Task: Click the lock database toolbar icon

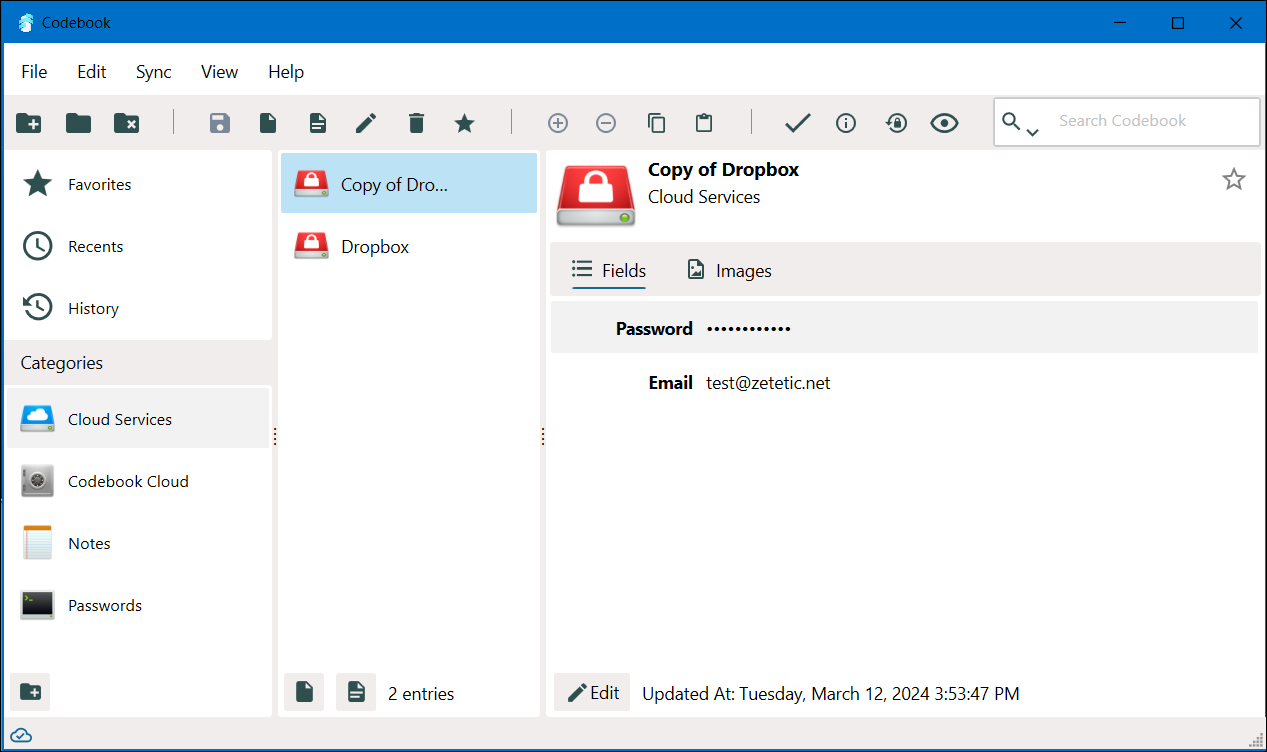Action: point(896,123)
